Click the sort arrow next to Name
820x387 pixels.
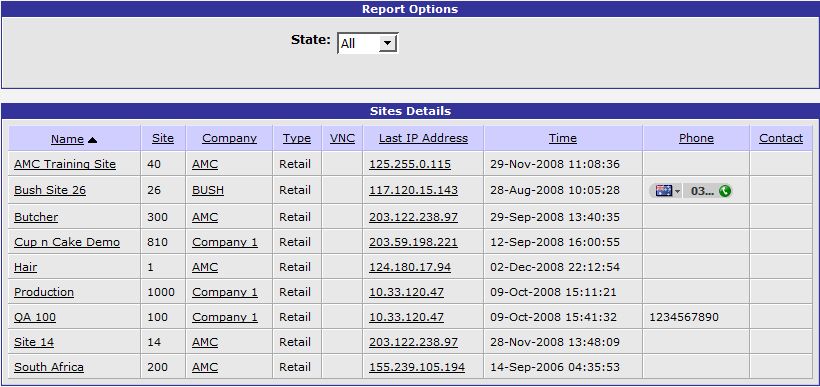pyautogui.click(x=93, y=140)
